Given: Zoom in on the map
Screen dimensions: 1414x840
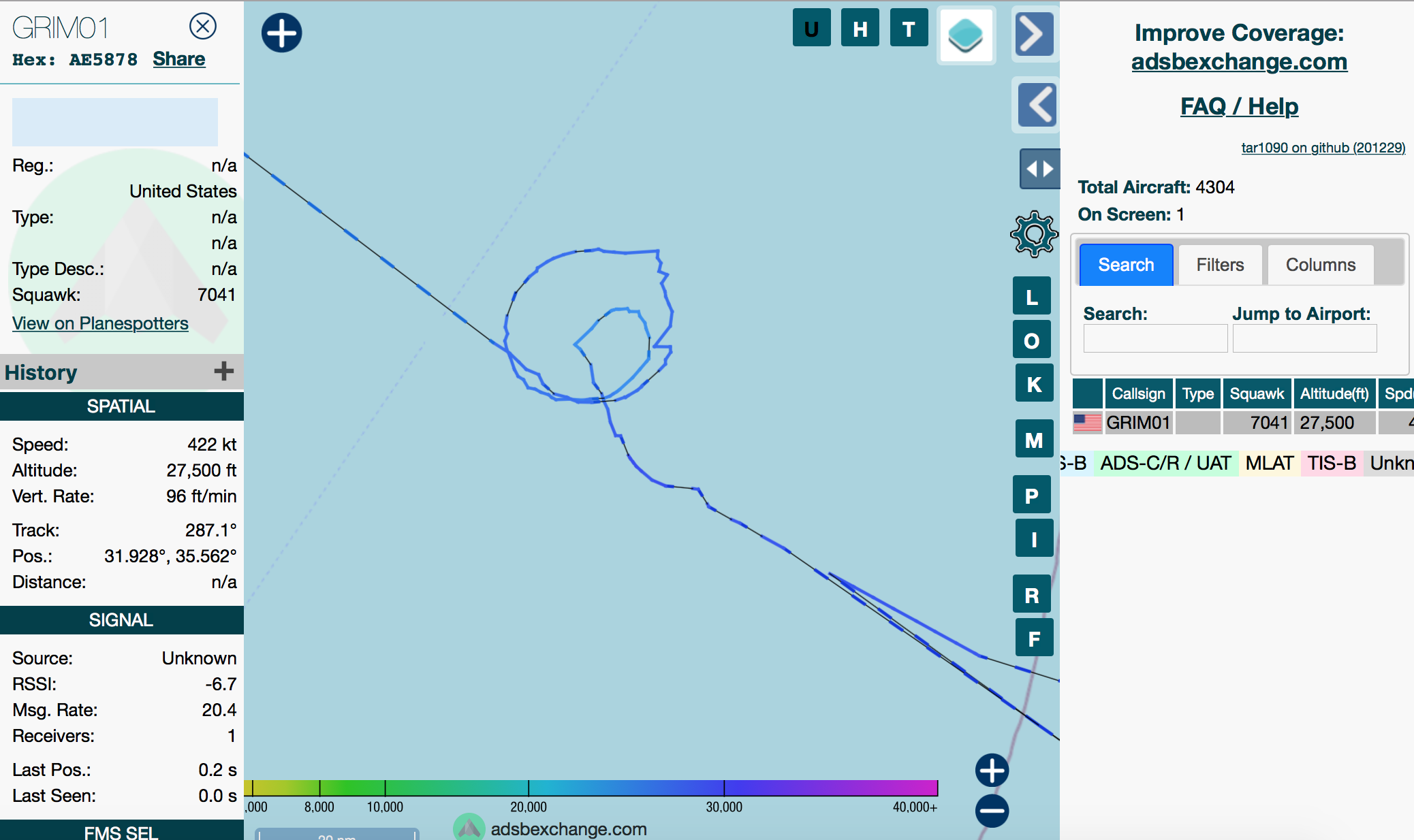Looking at the screenshot, I should point(992,771).
